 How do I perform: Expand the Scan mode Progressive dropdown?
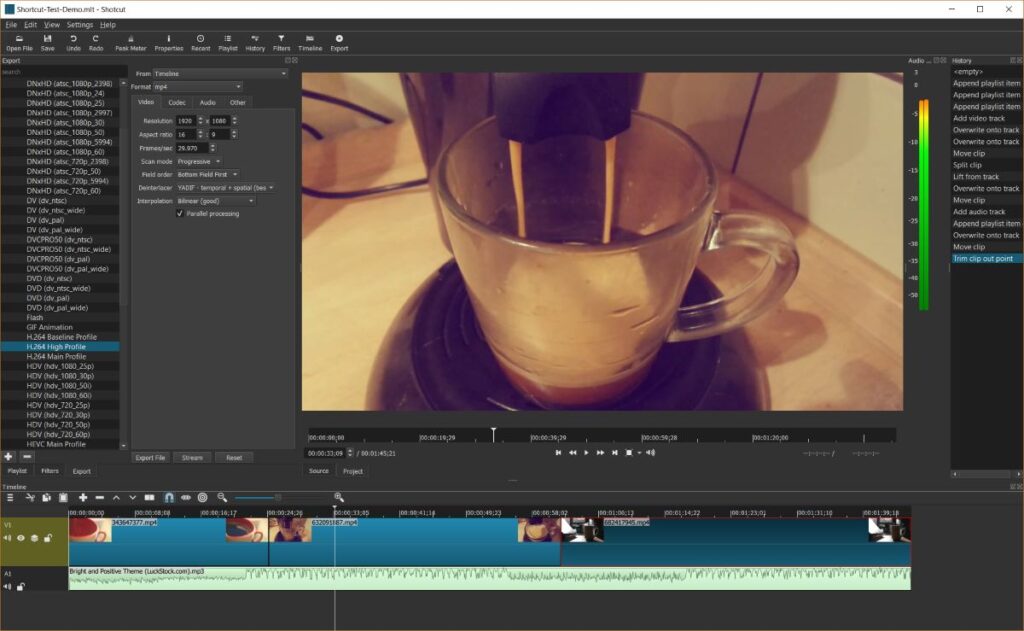pyautogui.click(x=199, y=161)
